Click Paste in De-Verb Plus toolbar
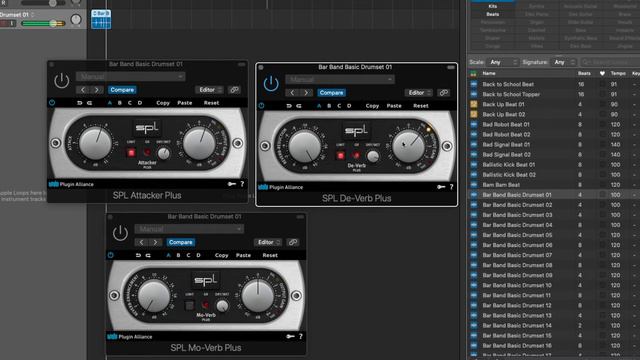This screenshot has width=640, height=360. [x=394, y=106]
